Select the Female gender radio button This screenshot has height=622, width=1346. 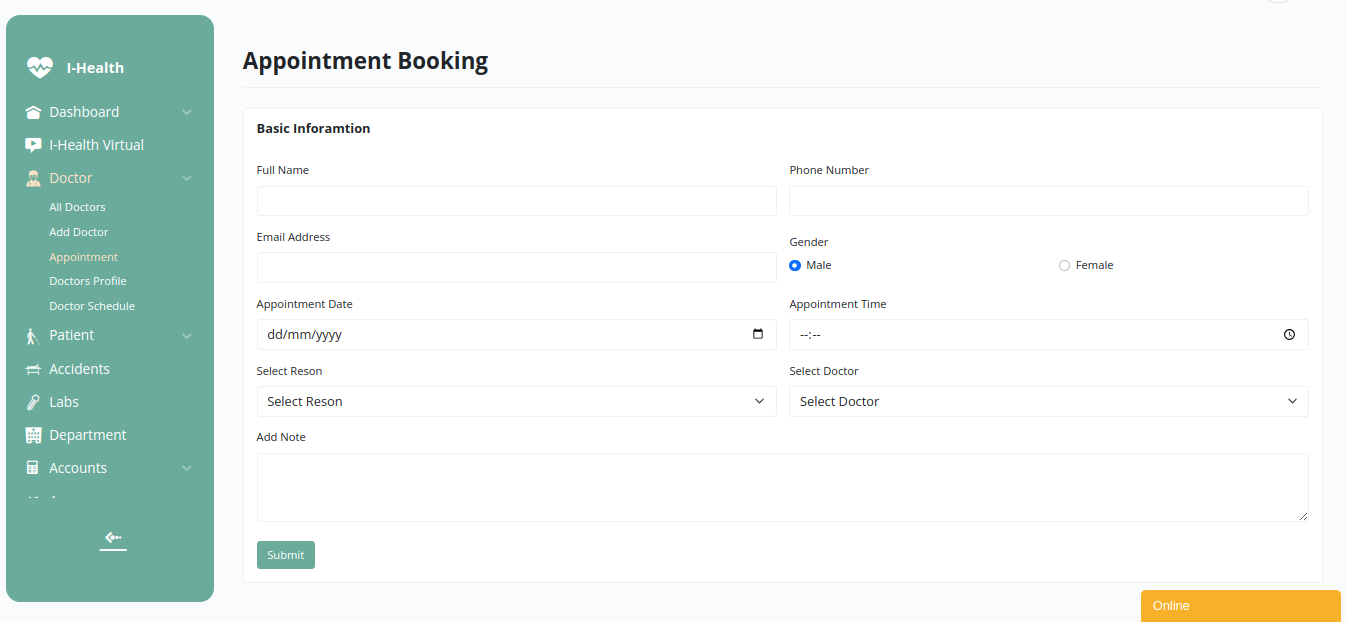click(x=1064, y=266)
